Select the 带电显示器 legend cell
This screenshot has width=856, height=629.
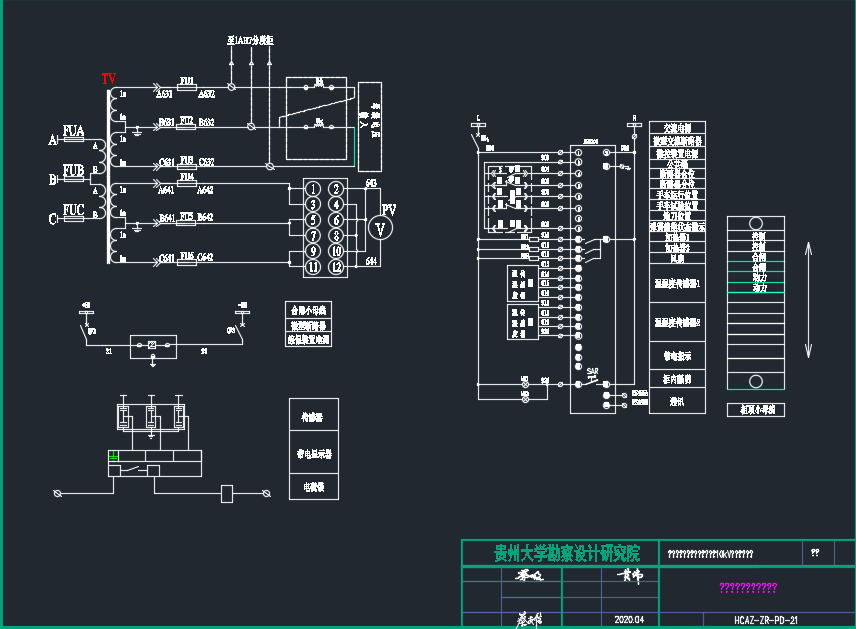pos(314,453)
